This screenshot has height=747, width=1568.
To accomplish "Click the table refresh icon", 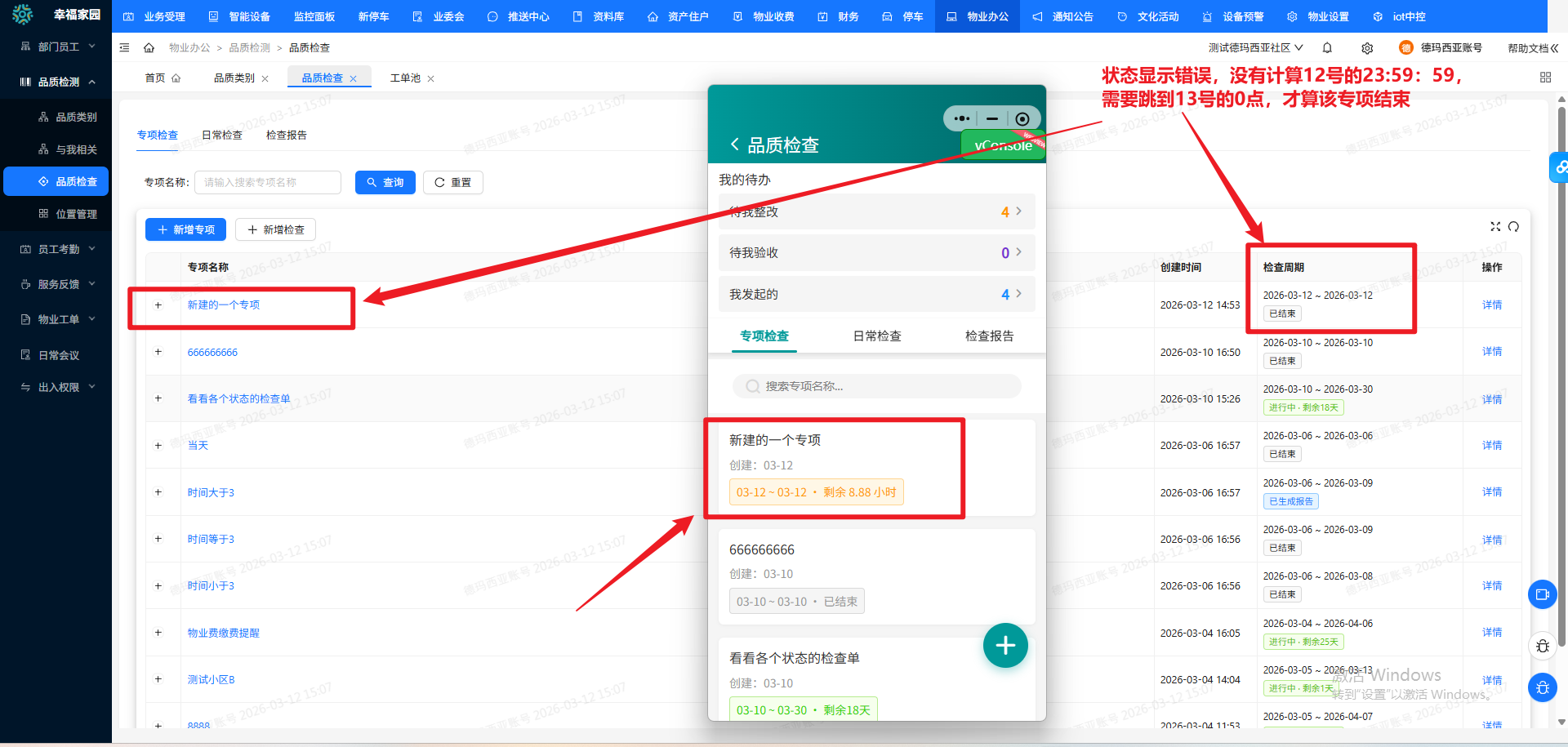I will (1513, 227).
